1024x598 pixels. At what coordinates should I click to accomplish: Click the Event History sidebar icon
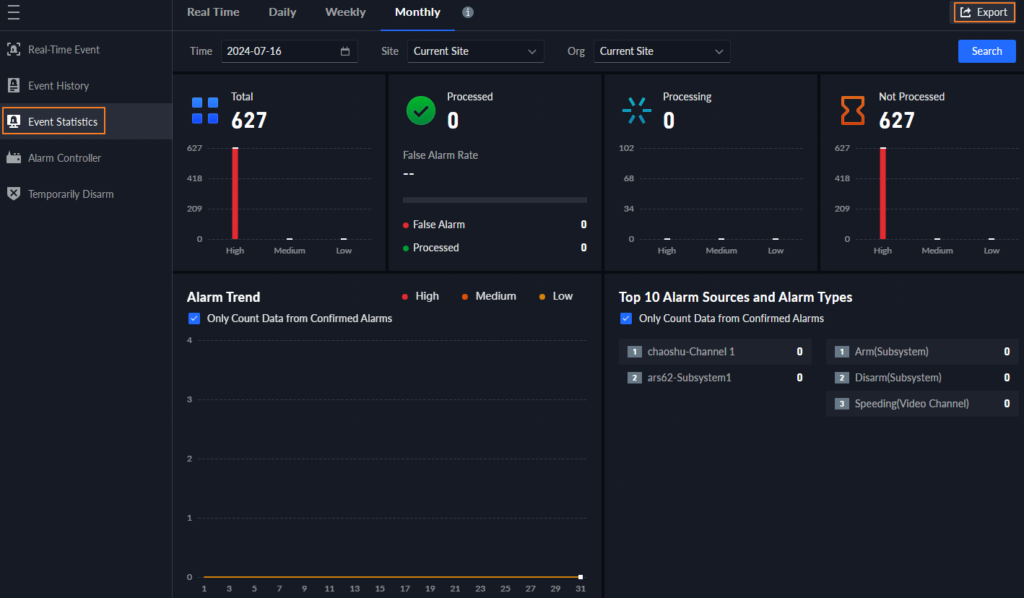[x=14, y=86]
